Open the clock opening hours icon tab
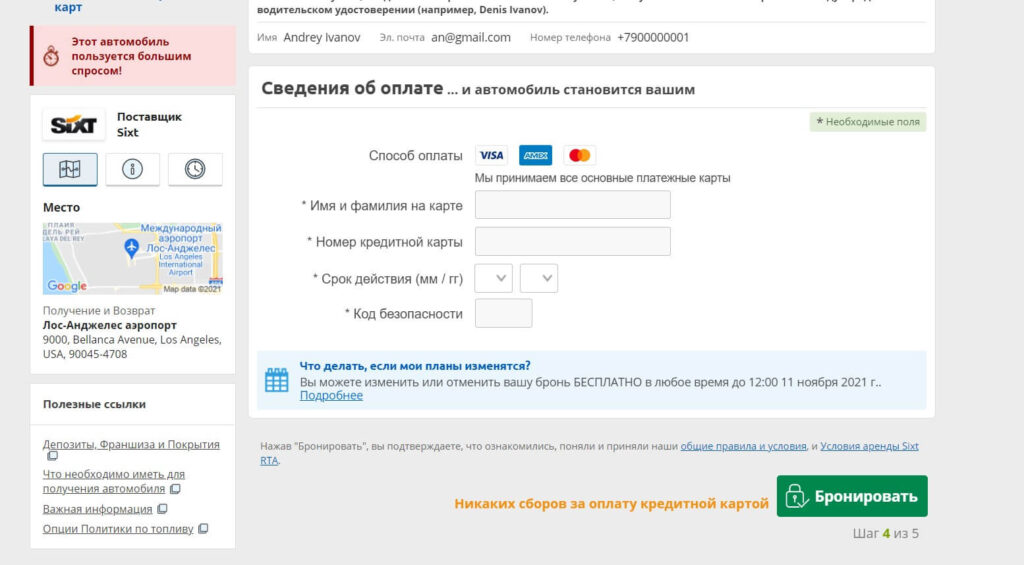The height and width of the screenshot is (565, 1024). (x=195, y=169)
